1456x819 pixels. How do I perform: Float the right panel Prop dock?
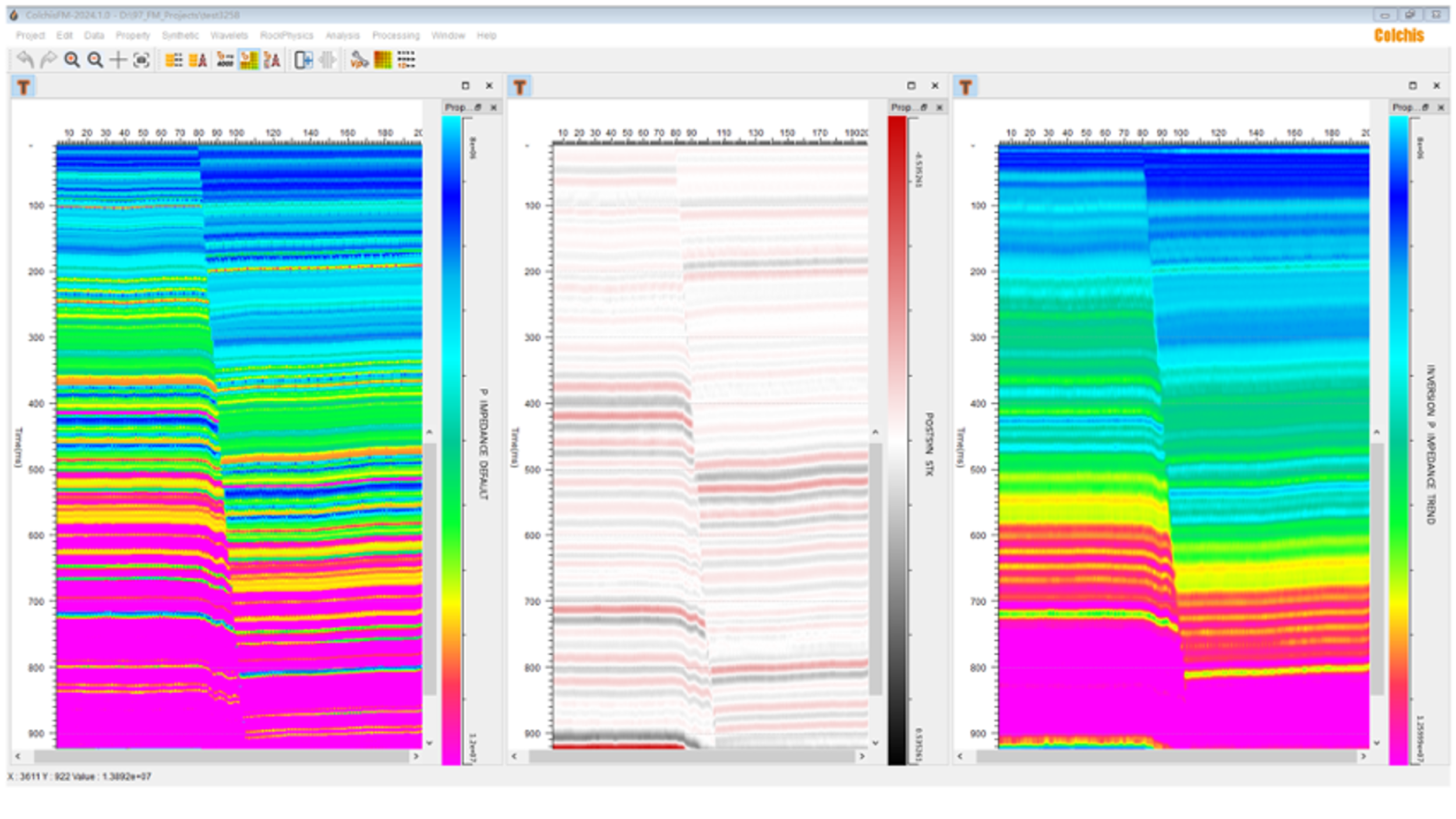[1425, 107]
